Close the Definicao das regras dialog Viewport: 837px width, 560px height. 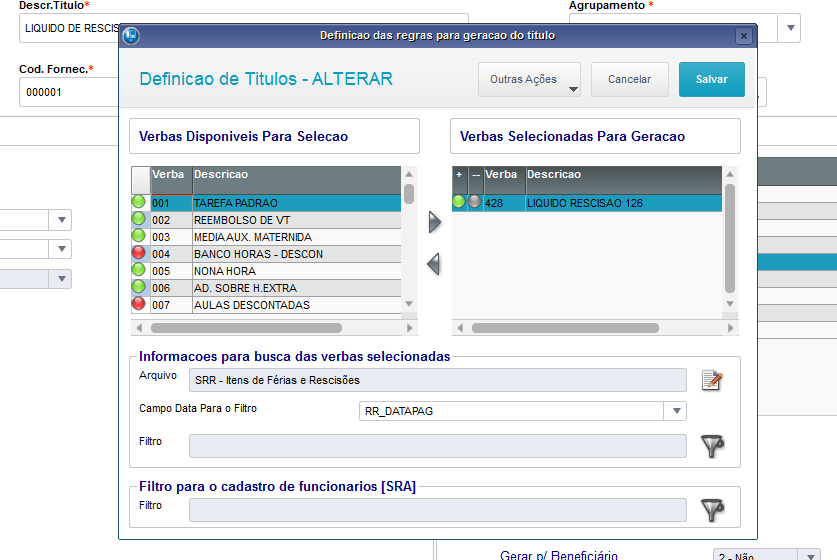pos(744,36)
